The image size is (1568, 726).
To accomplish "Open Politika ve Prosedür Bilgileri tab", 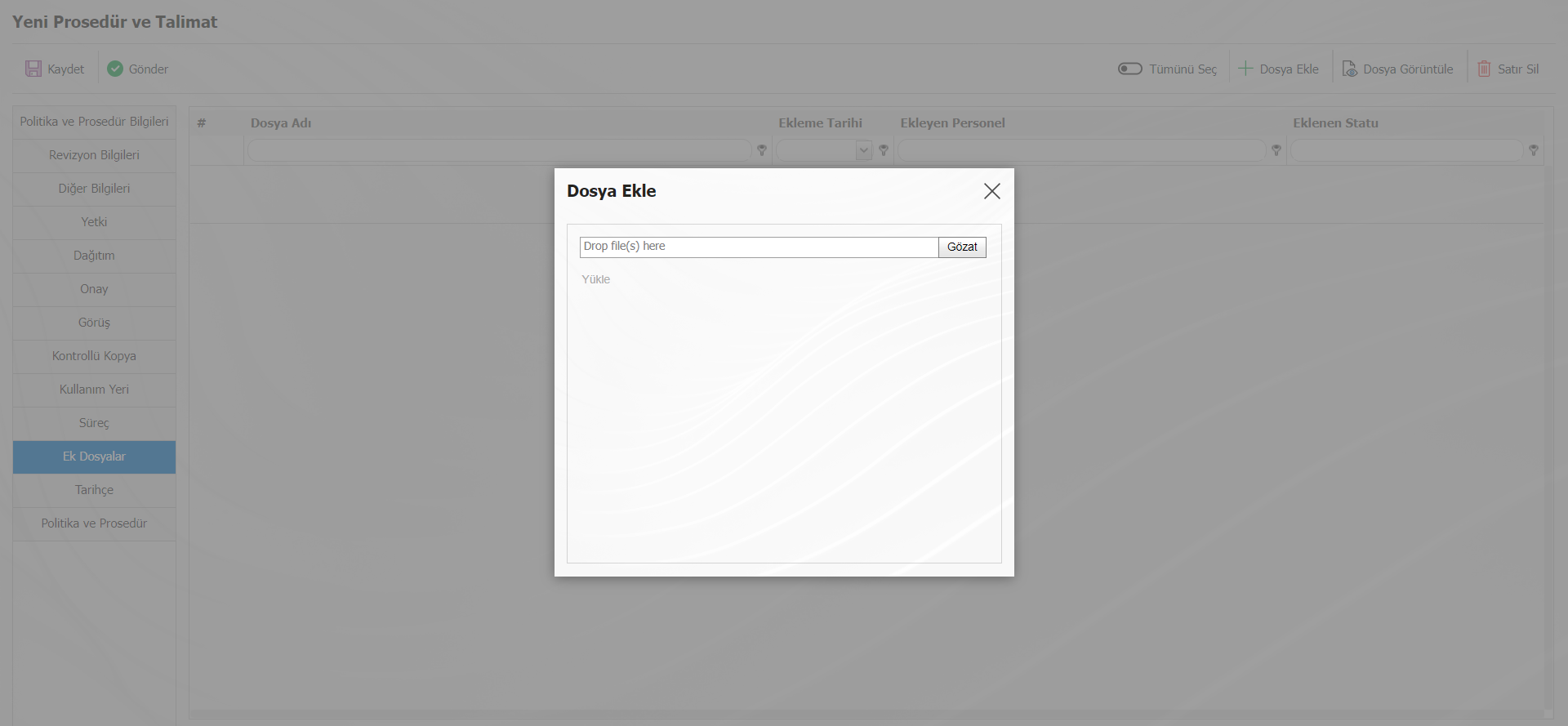I will pyautogui.click(x=94, y=122).
